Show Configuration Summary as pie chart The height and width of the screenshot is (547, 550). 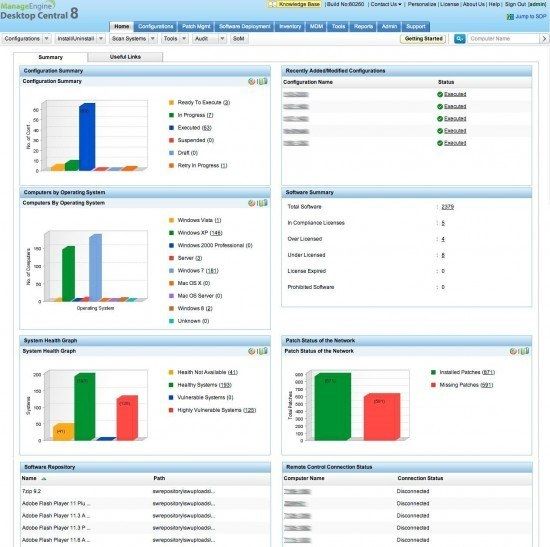[x=251, y=81]
